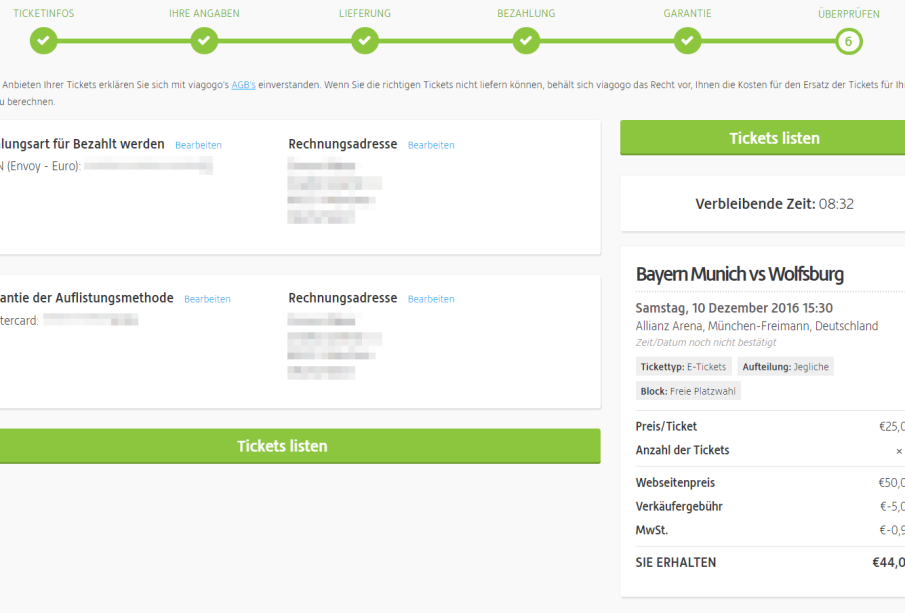Click the Anzahl der Tickets row label

(682, 450)
